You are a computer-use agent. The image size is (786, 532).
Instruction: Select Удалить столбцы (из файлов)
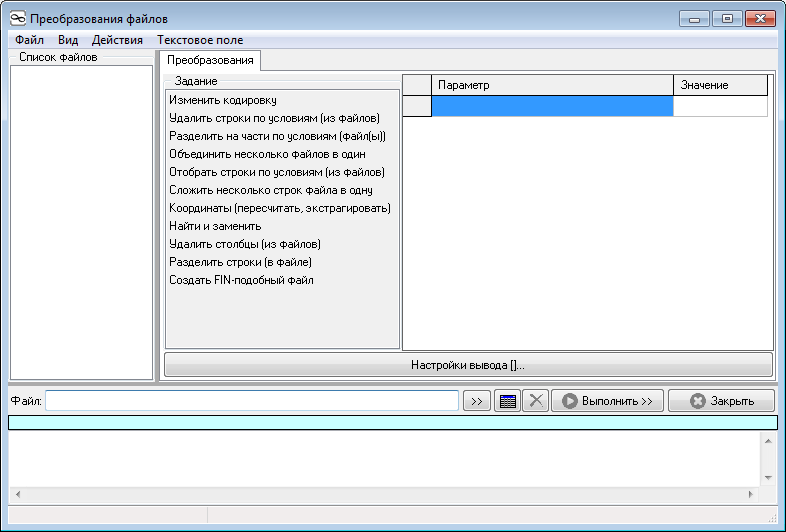(x=245, y=244)
